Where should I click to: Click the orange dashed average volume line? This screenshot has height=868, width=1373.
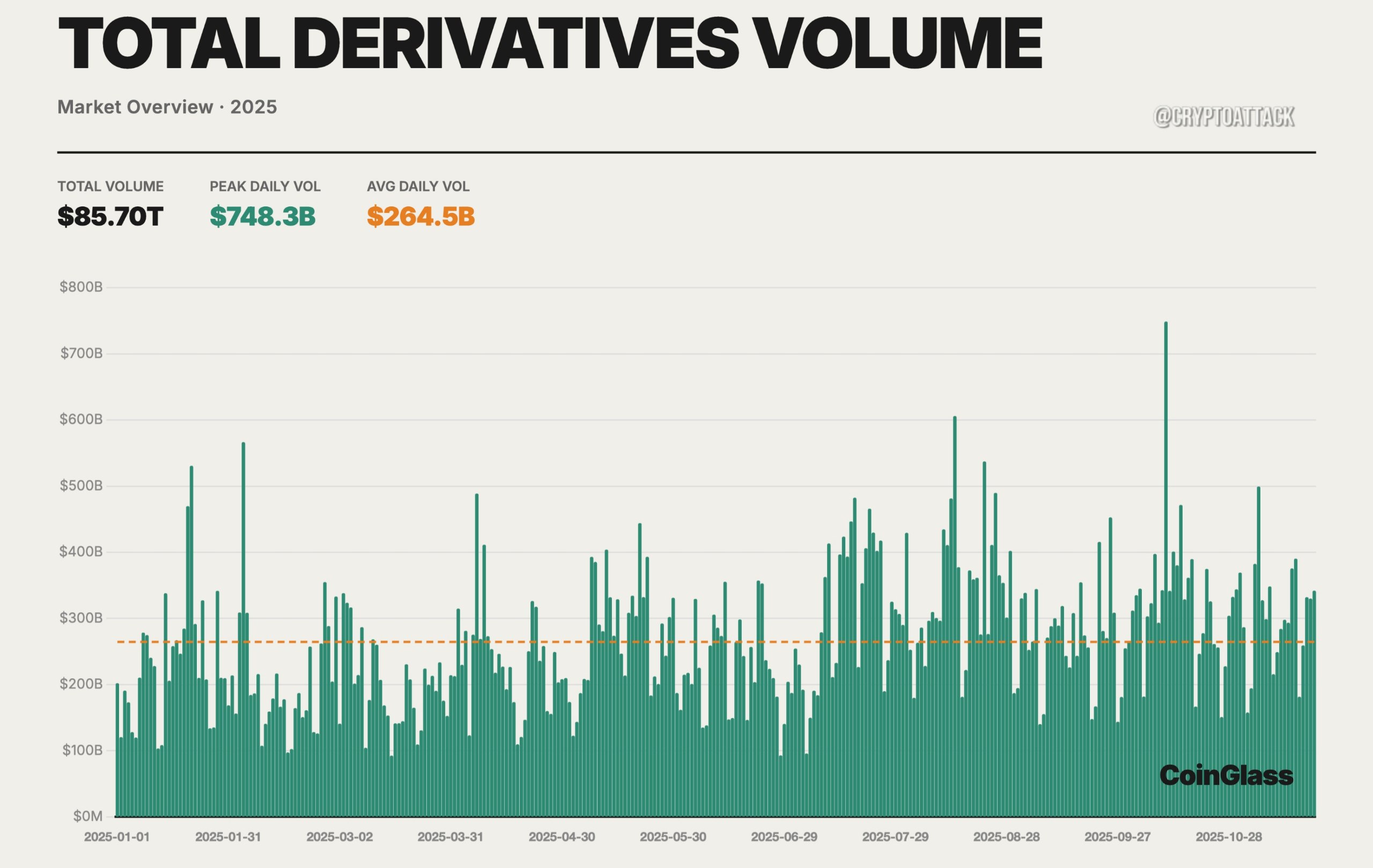click(x=716, y=642)
